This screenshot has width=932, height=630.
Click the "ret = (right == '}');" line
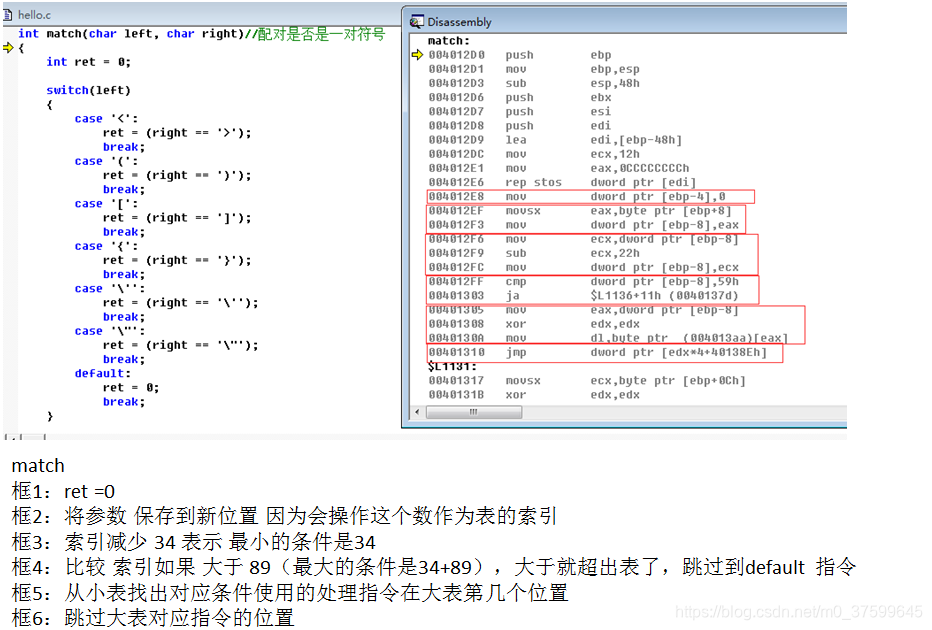(x=177, y=261)
